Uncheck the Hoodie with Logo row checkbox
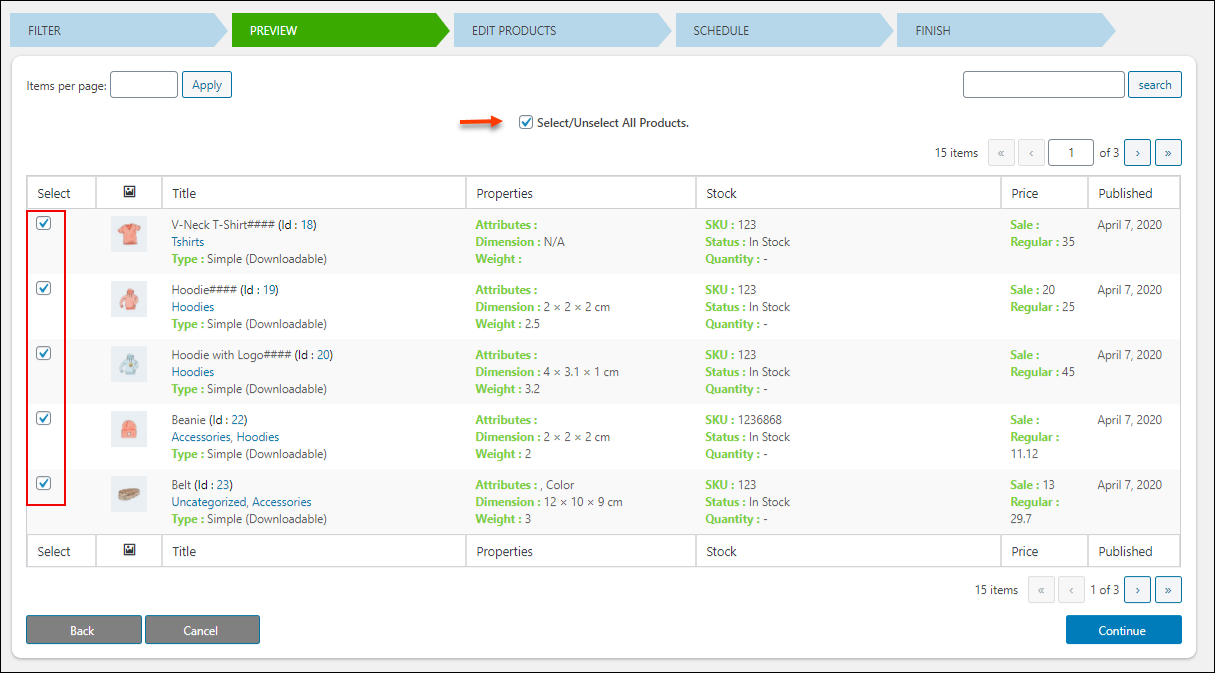The width and height of the screenshot is (1215, 673). [44, 353]
